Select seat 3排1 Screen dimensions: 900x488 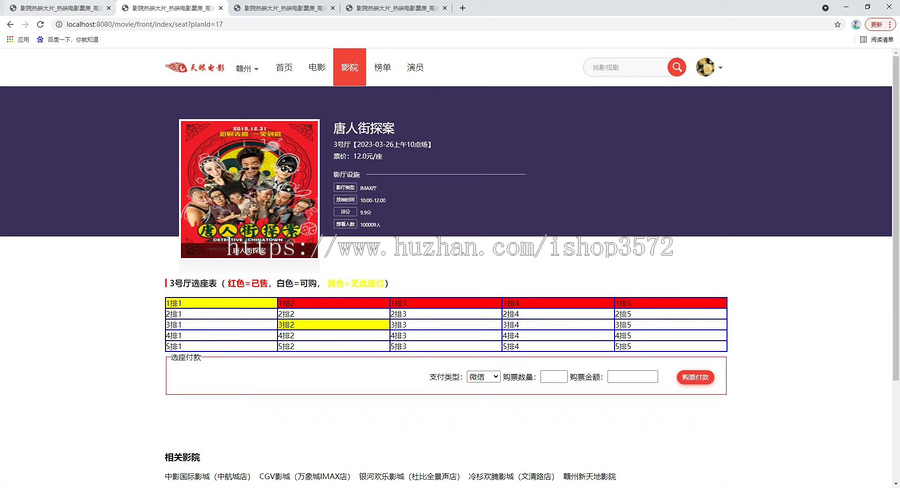tap(221, 325)
